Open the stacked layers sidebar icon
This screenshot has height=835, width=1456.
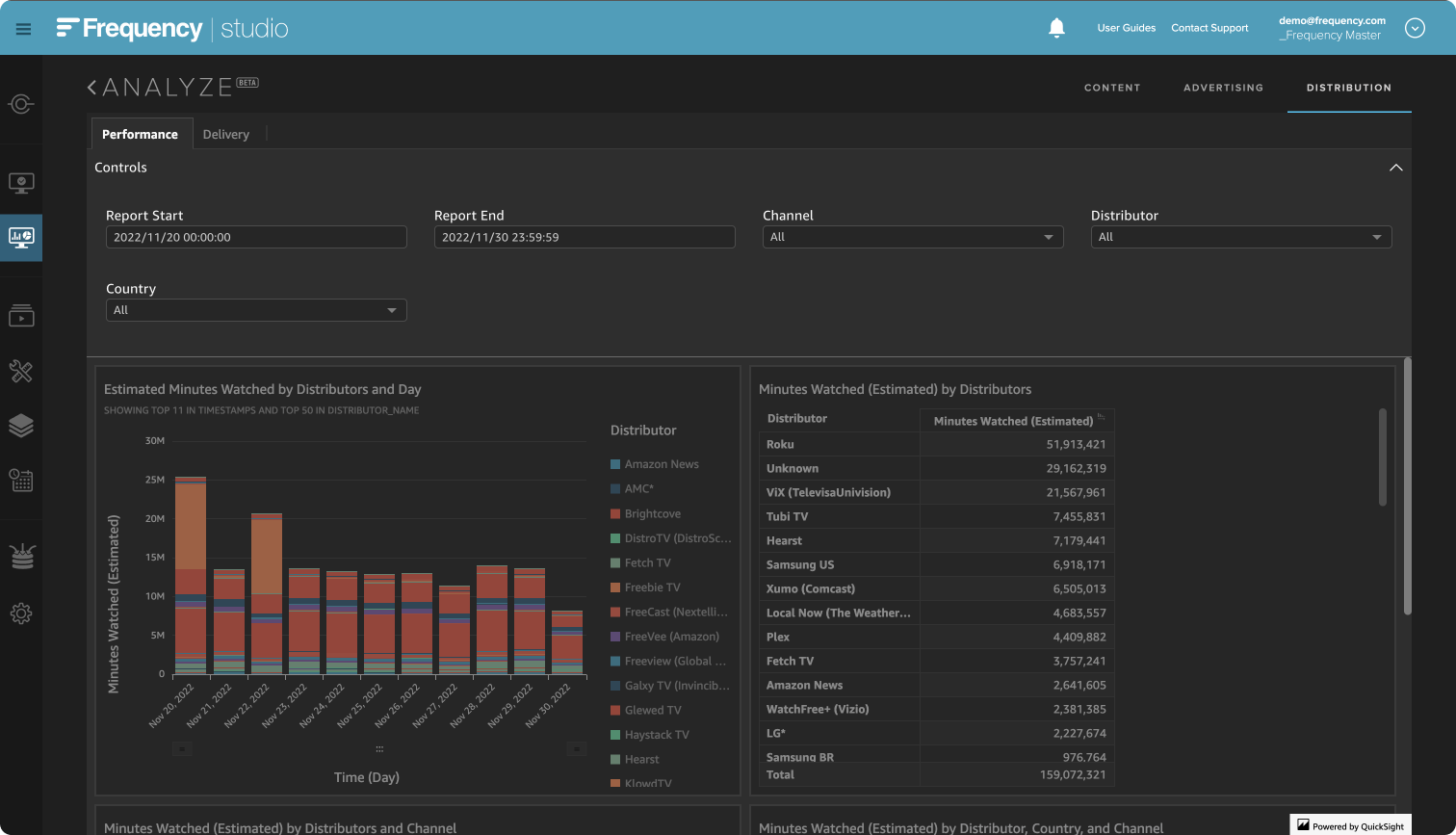tap(21, 426)
